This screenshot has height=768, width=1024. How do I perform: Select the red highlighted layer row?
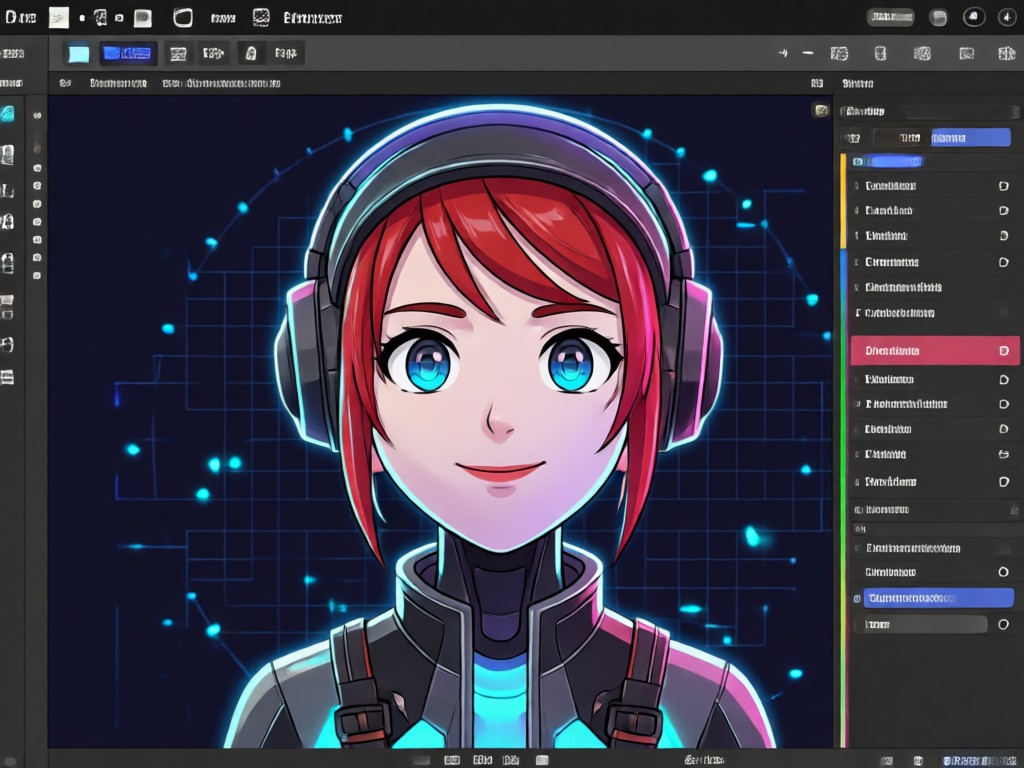point(935,351)
